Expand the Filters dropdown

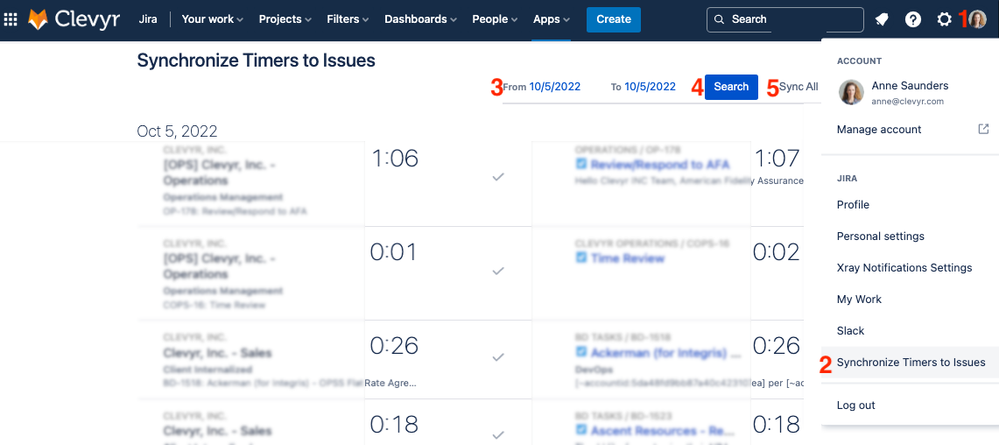coord(348,19)
